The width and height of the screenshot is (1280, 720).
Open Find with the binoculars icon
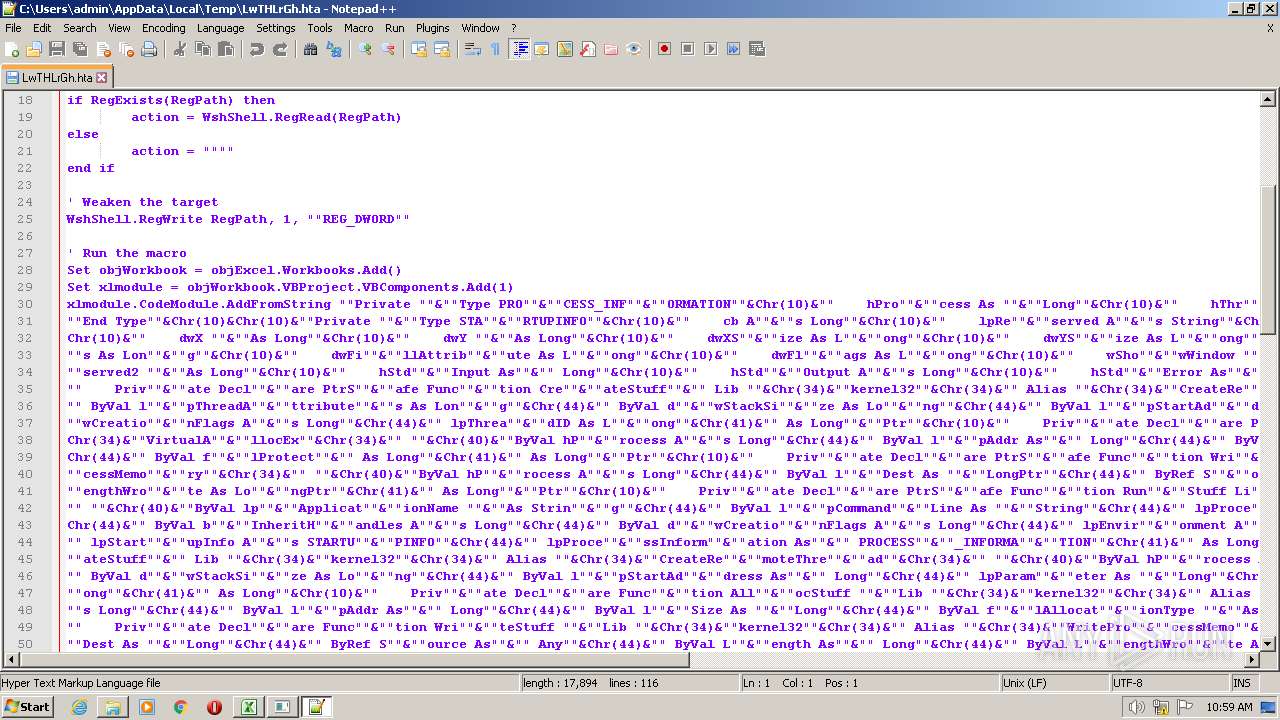[x=311, y=49]
